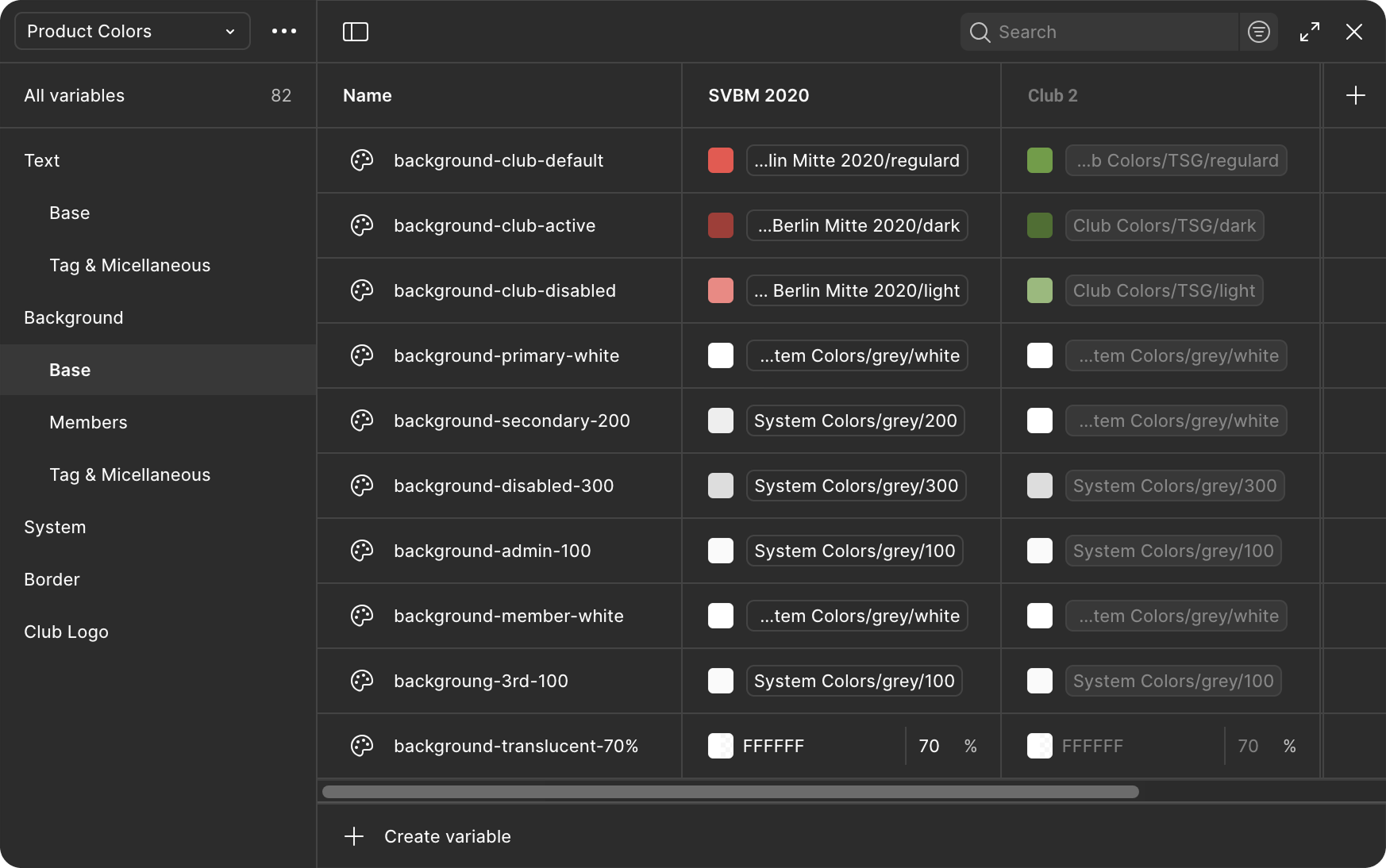Select the background-translucent-70% variable name
Viewport: 1386px width, 868px height.
coord(516,746)
